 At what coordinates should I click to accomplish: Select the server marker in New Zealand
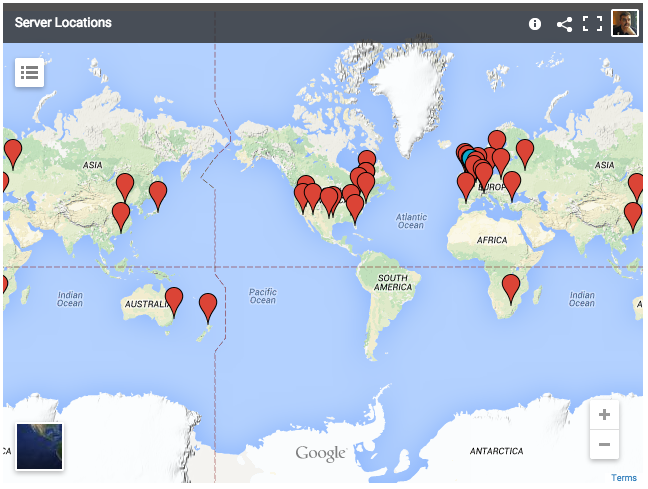click(x=208, y=305)
